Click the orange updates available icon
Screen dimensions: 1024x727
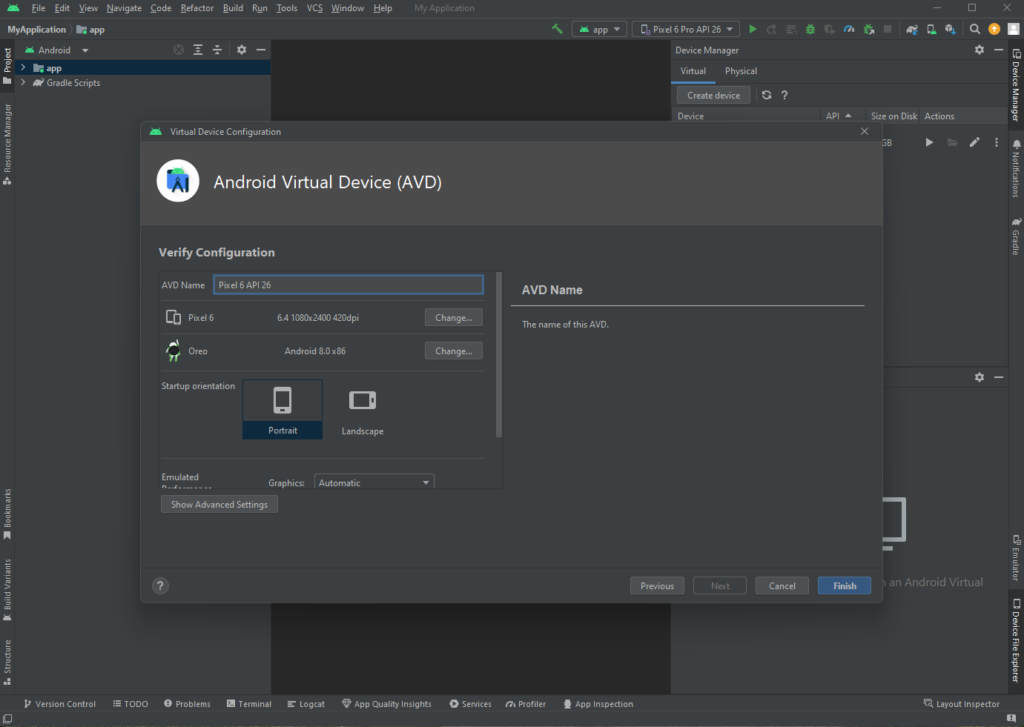coord(994,29)
